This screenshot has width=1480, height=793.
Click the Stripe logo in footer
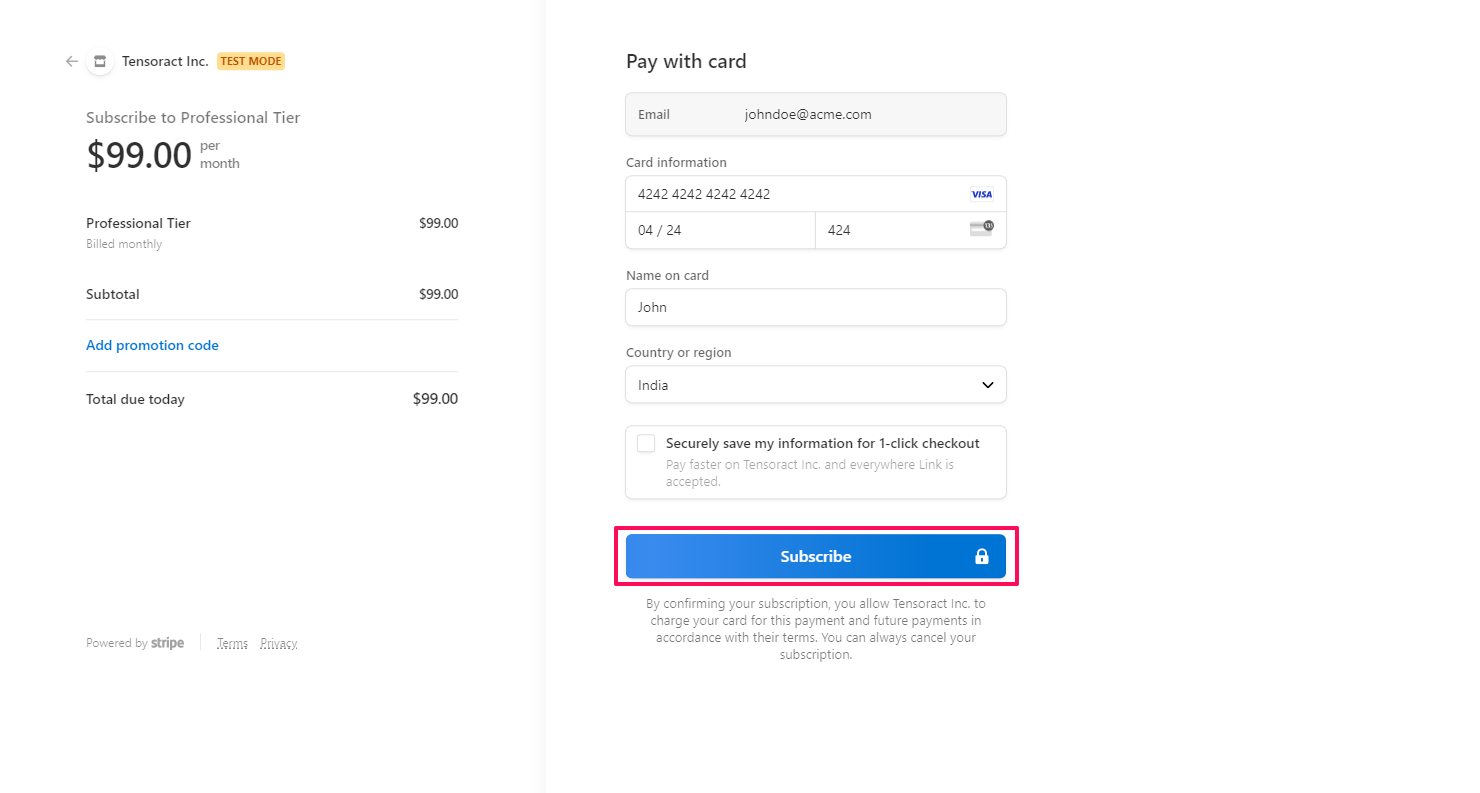167,643
